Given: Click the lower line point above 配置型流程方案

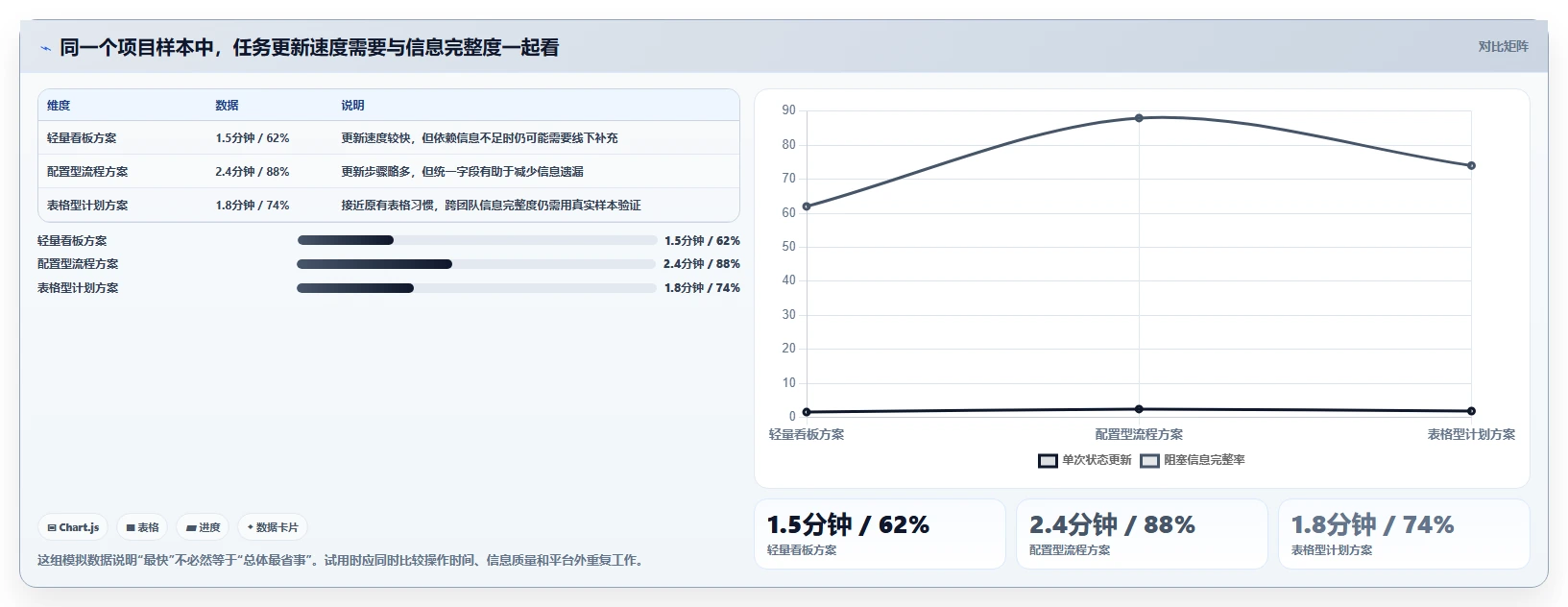Looking at the screenshot, I should [x=1139, y=409].
